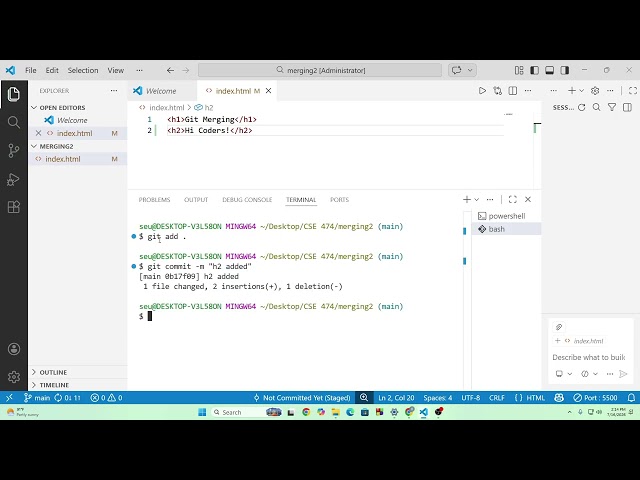Refresh the Sessions list
The height and width of the screenshot is (480, 640).
pyautogui.click(x=582, y=107)
